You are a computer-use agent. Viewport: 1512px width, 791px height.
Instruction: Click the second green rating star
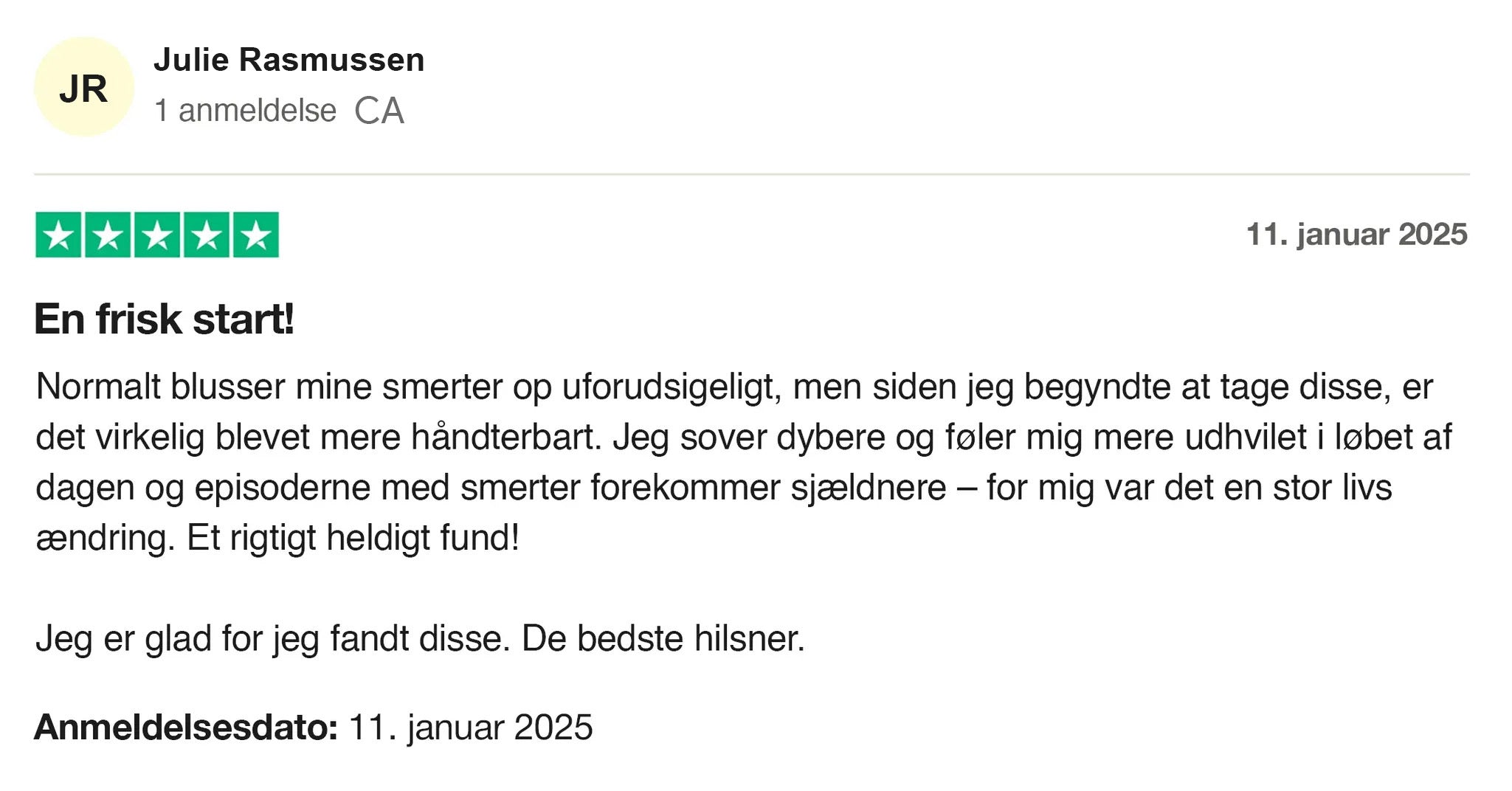pos(108,235)
